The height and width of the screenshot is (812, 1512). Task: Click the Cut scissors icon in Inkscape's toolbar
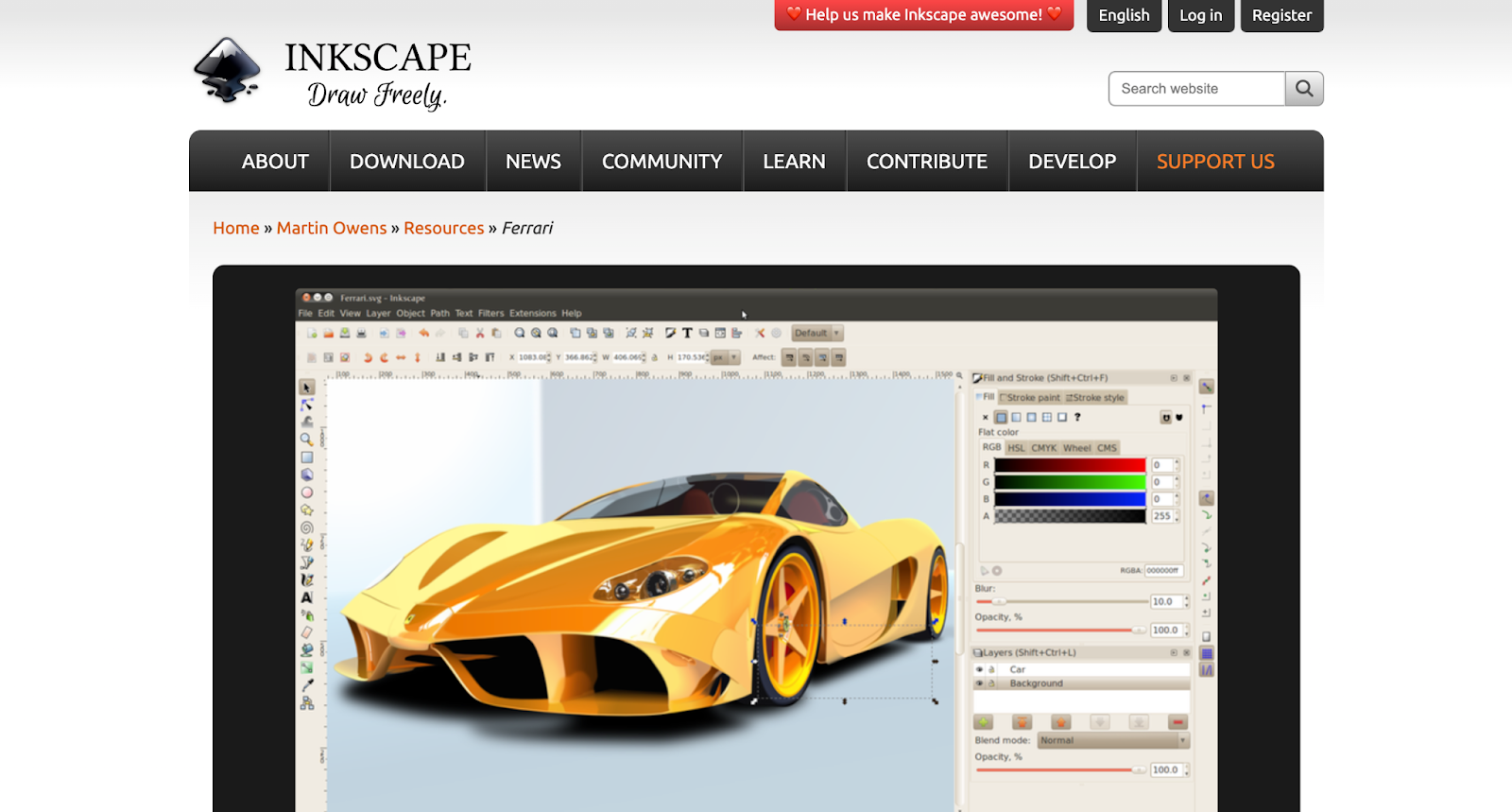coord(480,333)
